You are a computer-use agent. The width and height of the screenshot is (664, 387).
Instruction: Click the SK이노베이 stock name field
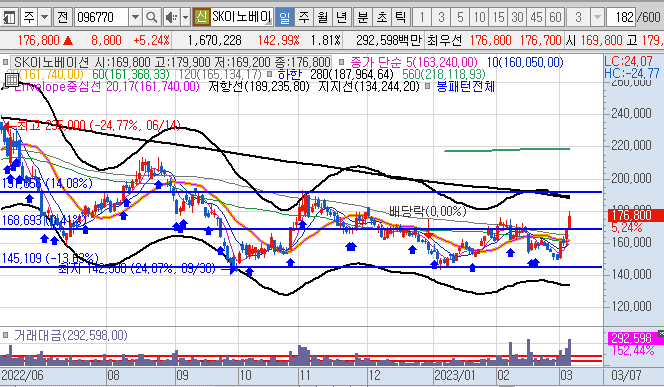(241, 17)
